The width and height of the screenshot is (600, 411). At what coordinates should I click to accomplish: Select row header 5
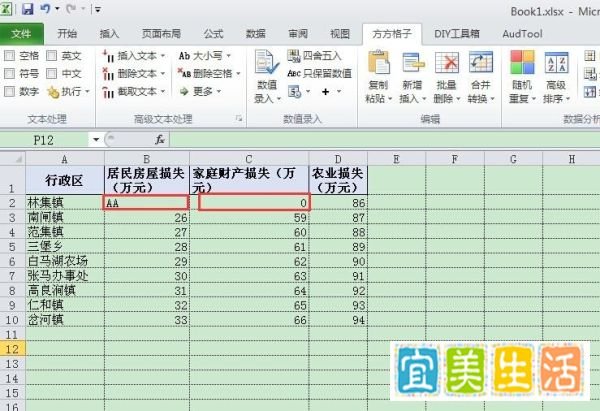point(12,247)
